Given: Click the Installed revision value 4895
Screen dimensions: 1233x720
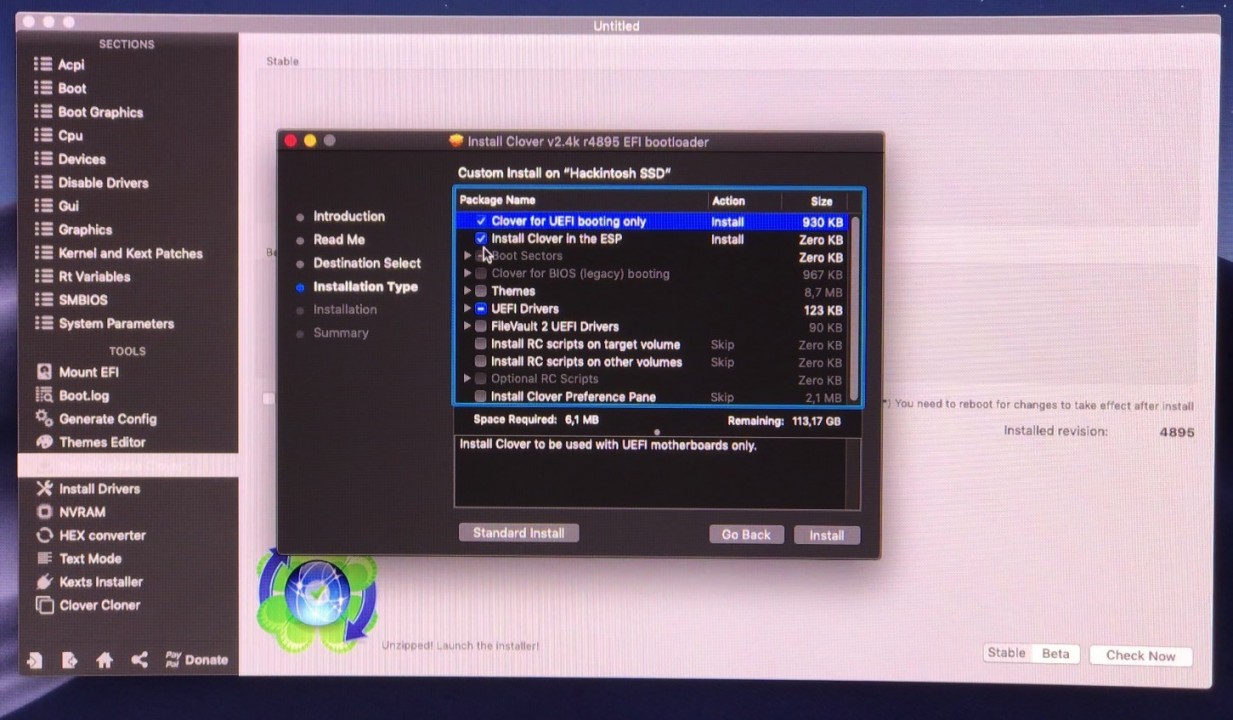Looking at the screenshot, I should (x=1177, y=432).
